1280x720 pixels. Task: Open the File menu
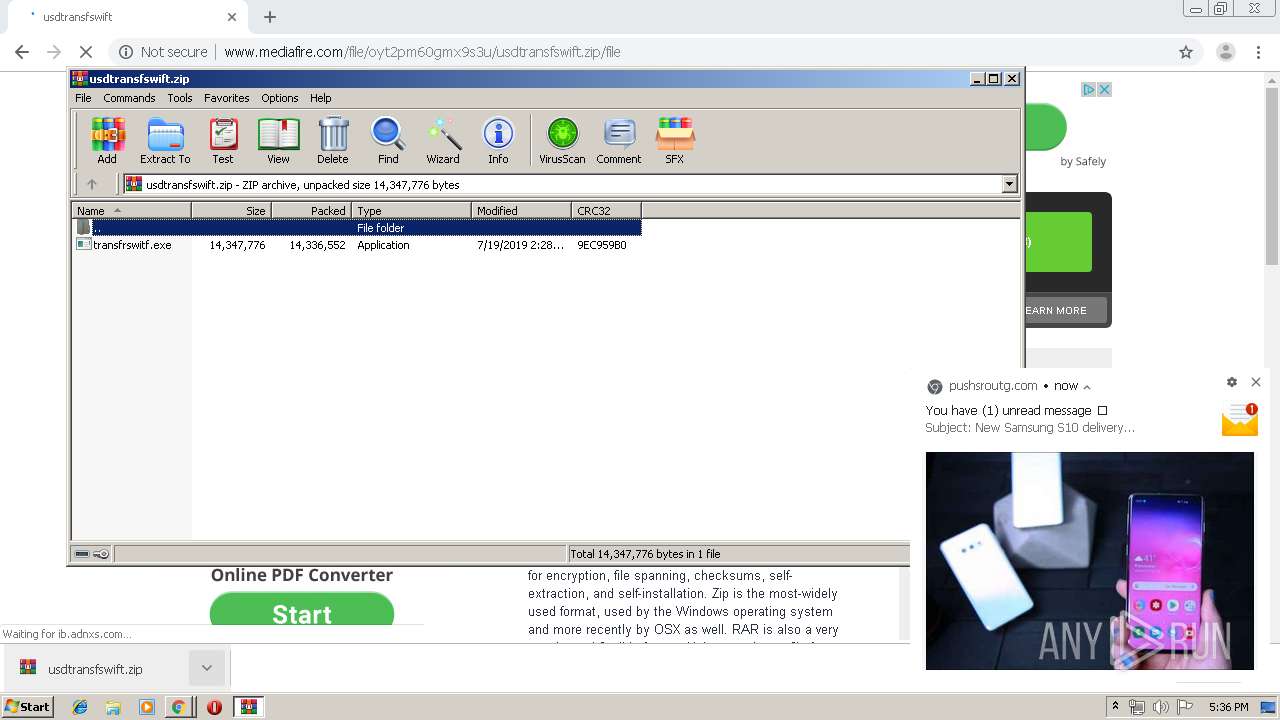click(83, 98)
